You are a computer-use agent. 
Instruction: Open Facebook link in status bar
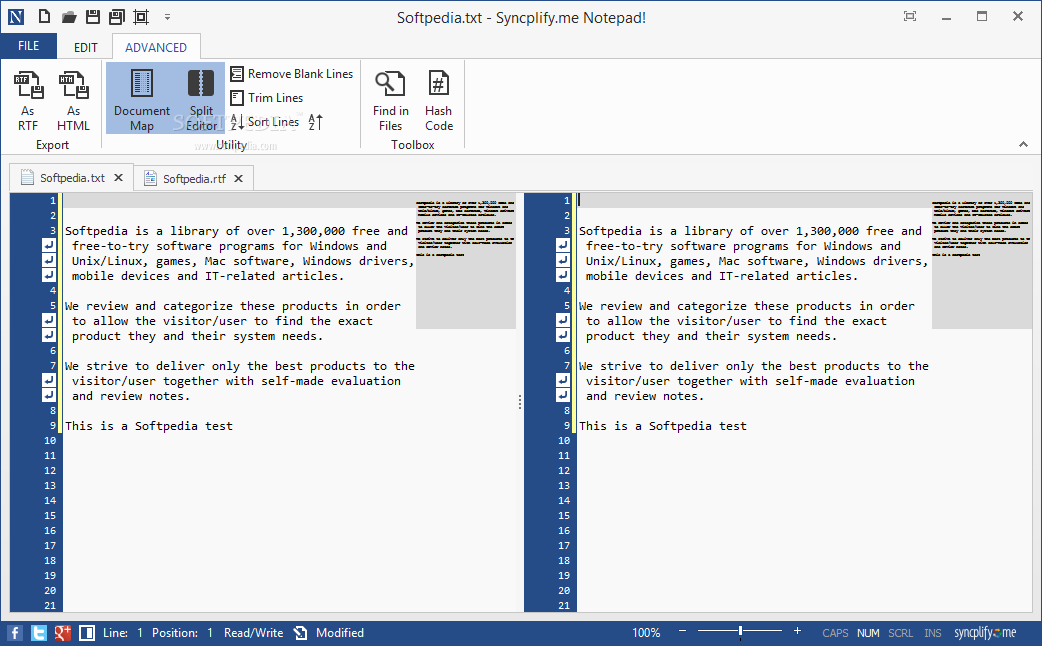tap(15, 633)
